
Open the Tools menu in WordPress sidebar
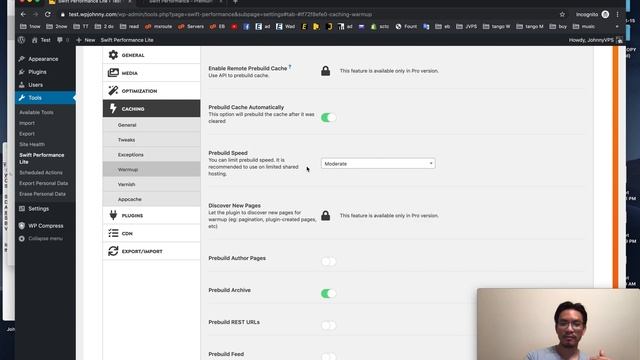45,98
